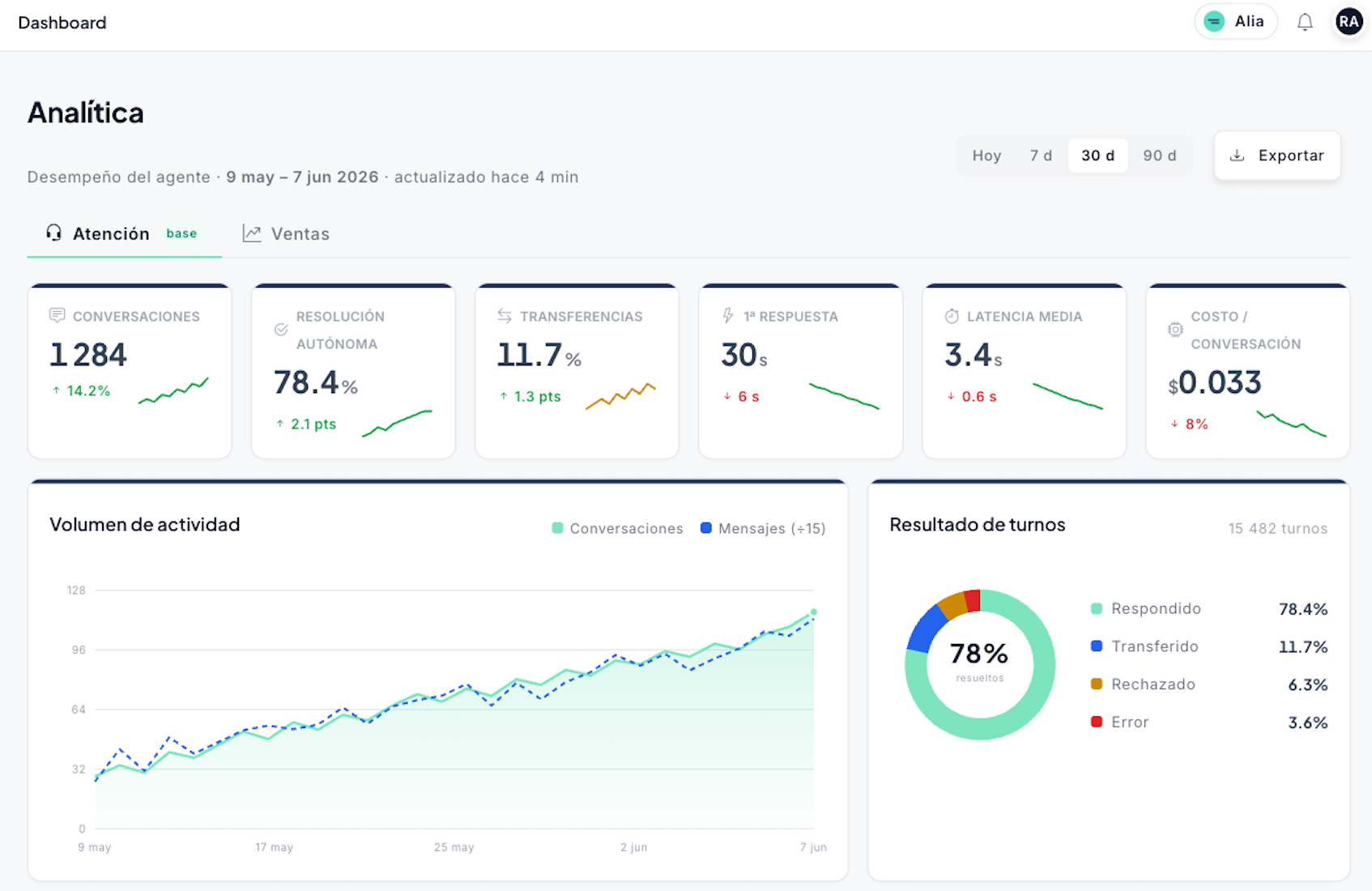Click the chart icon on Ventas tab
The image size is (1372, 891).
(252, 233)
